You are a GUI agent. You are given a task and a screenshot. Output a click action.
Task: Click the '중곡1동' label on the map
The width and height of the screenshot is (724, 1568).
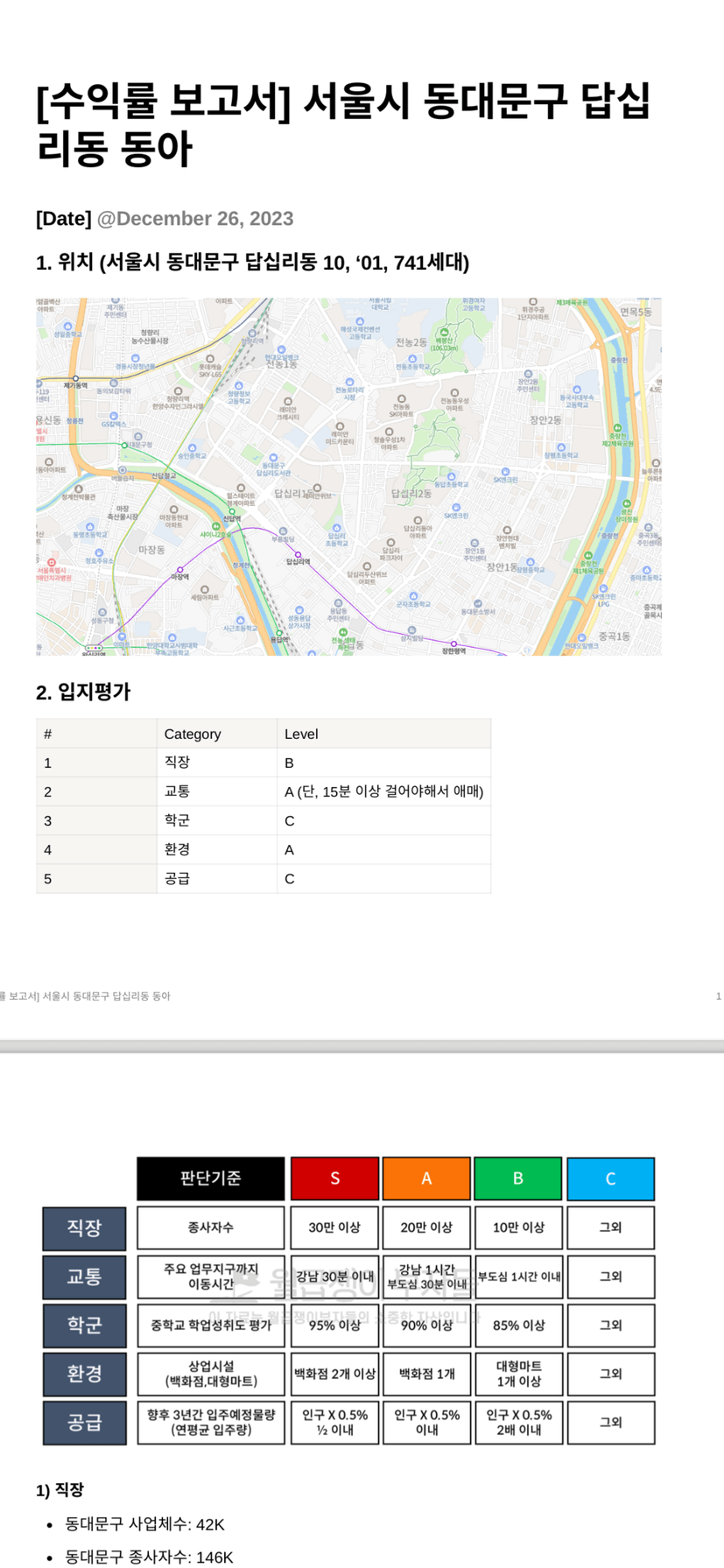(x=615, y=636)
